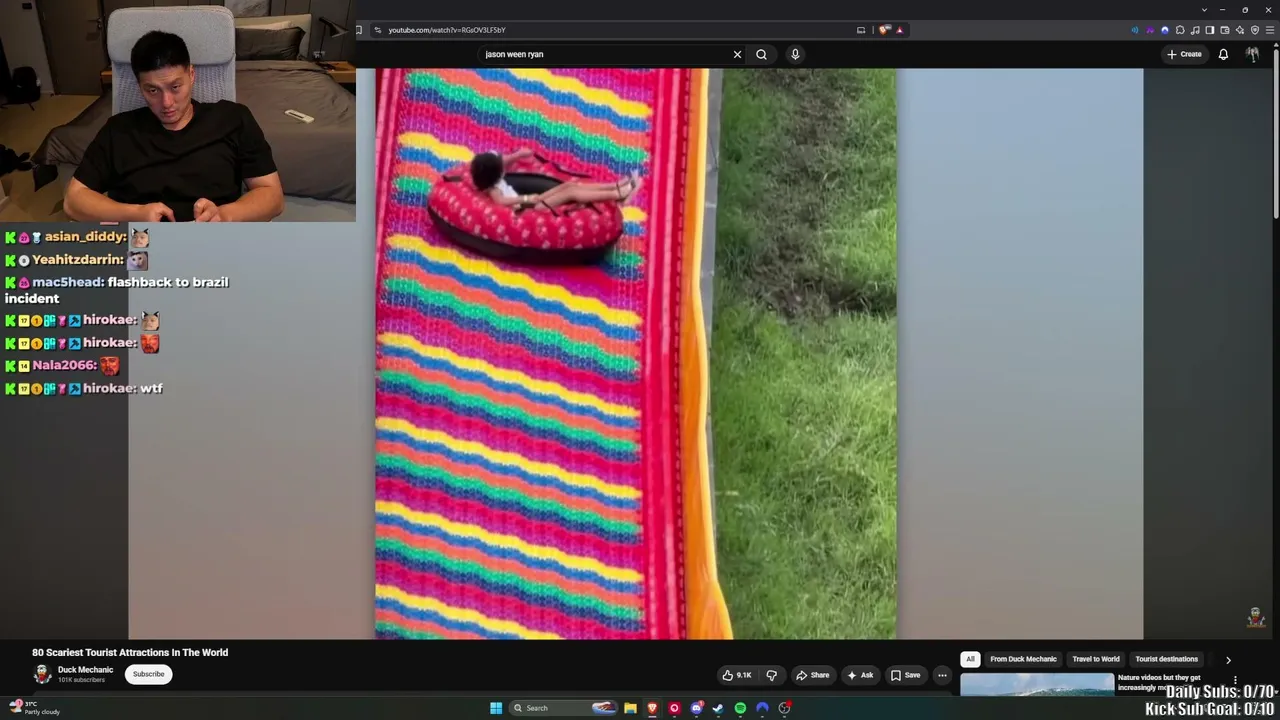Subscribe to Duck Mechanic channel
This screenshot has width=1280, height=720.
[148, 674]
